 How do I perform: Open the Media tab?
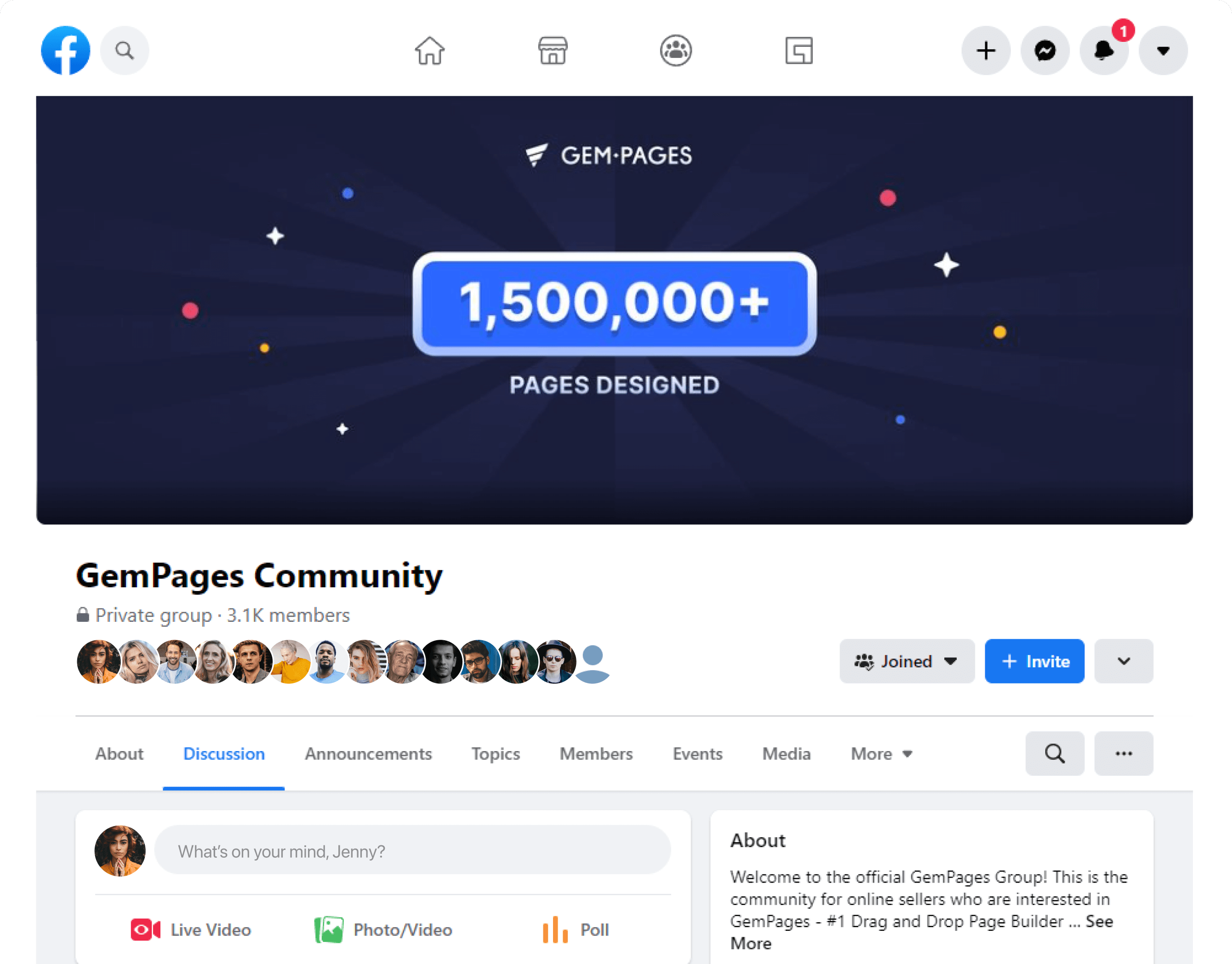pos(787,753)
